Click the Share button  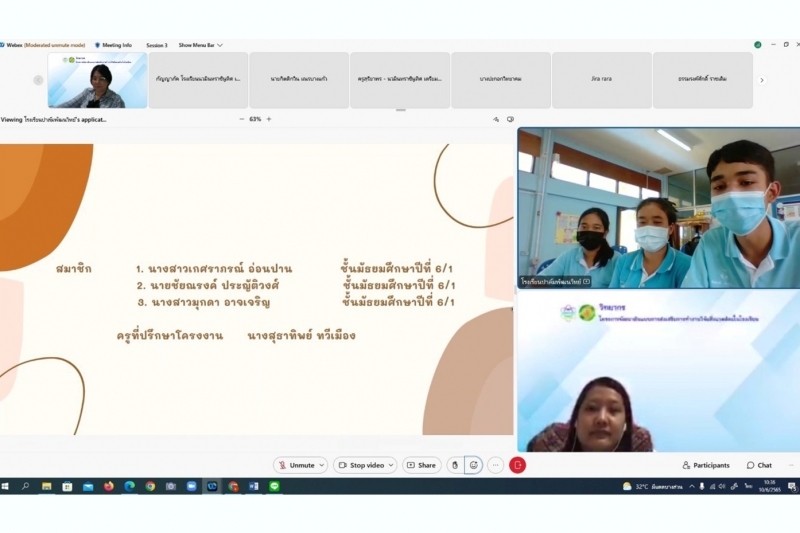coord(421,465)
